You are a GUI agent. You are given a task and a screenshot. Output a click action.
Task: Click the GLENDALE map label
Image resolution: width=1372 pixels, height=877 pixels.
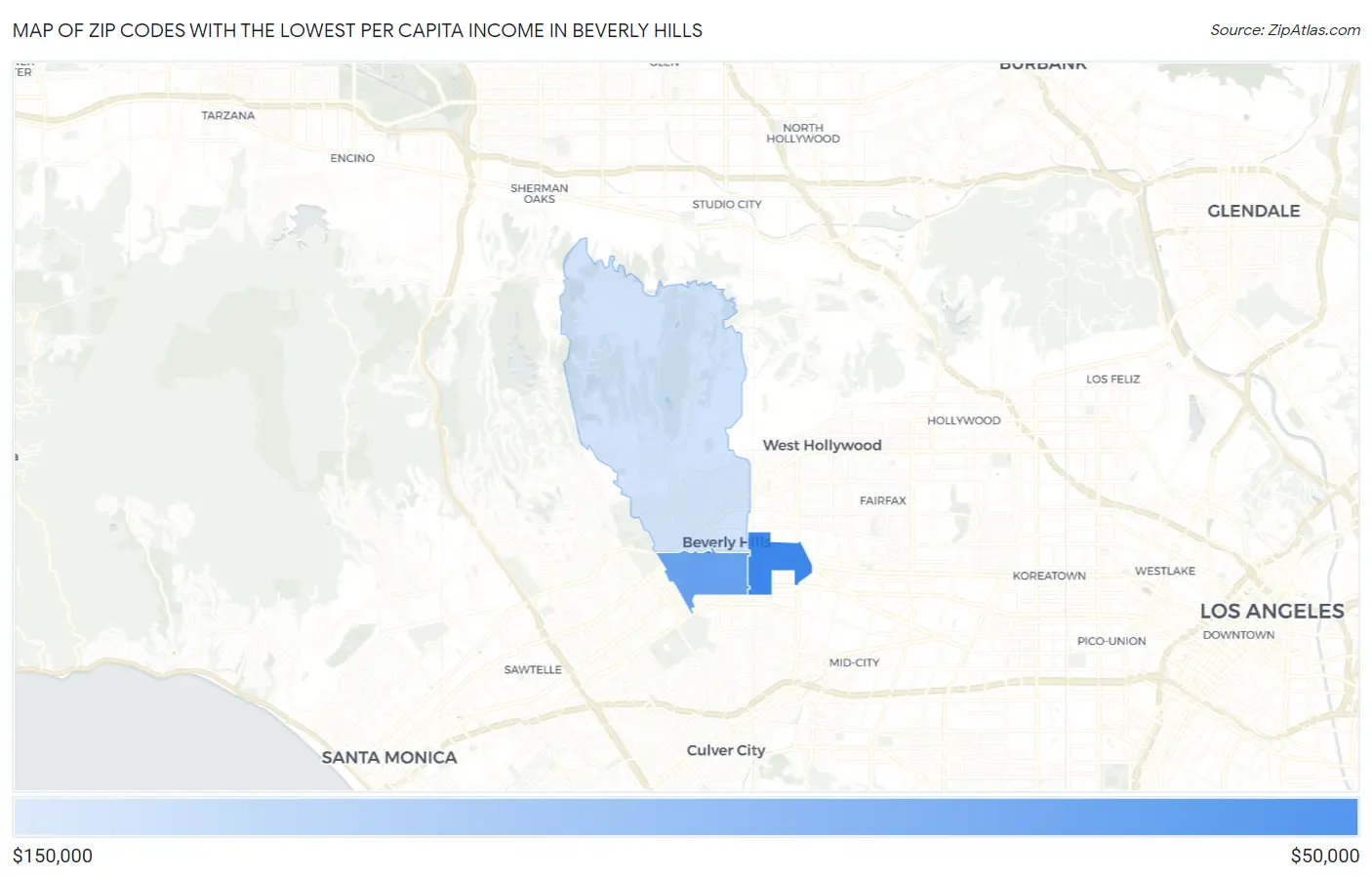[1253, 211]
